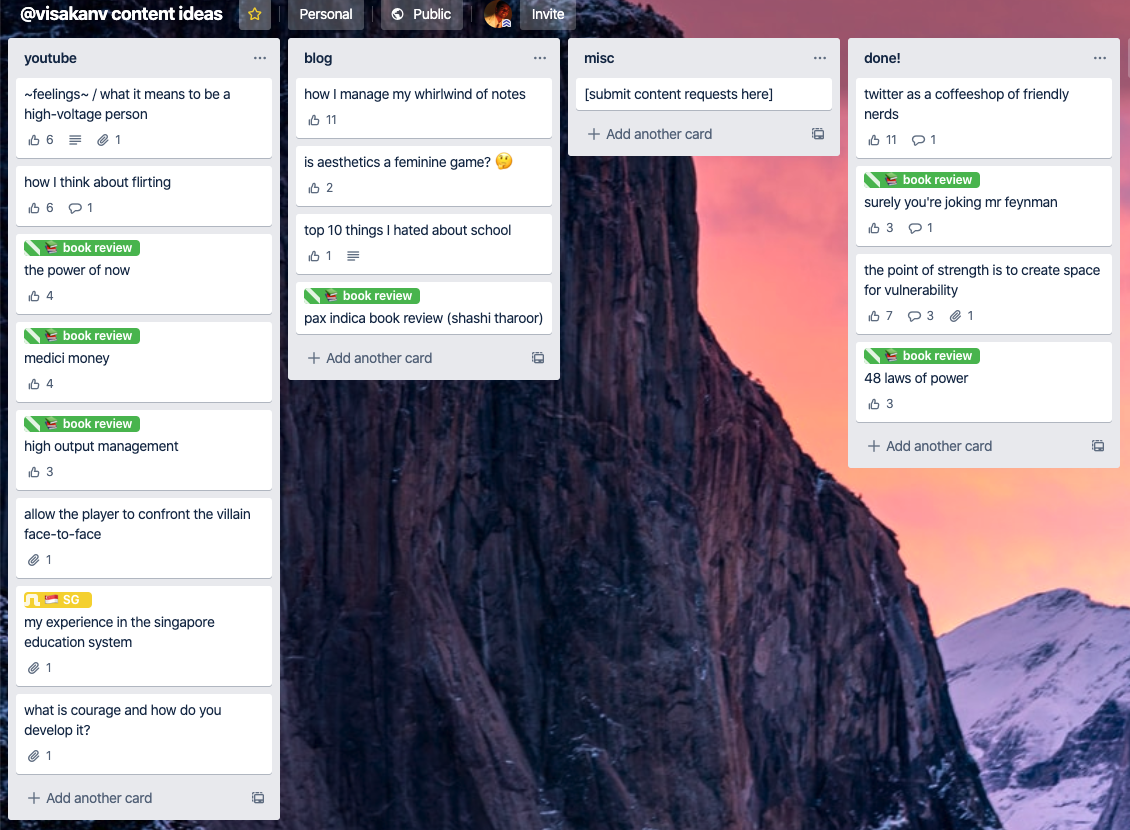Click the Personal team button
Image resolution: width=1130 pixels, height=830 pixels.
(326, 14)
